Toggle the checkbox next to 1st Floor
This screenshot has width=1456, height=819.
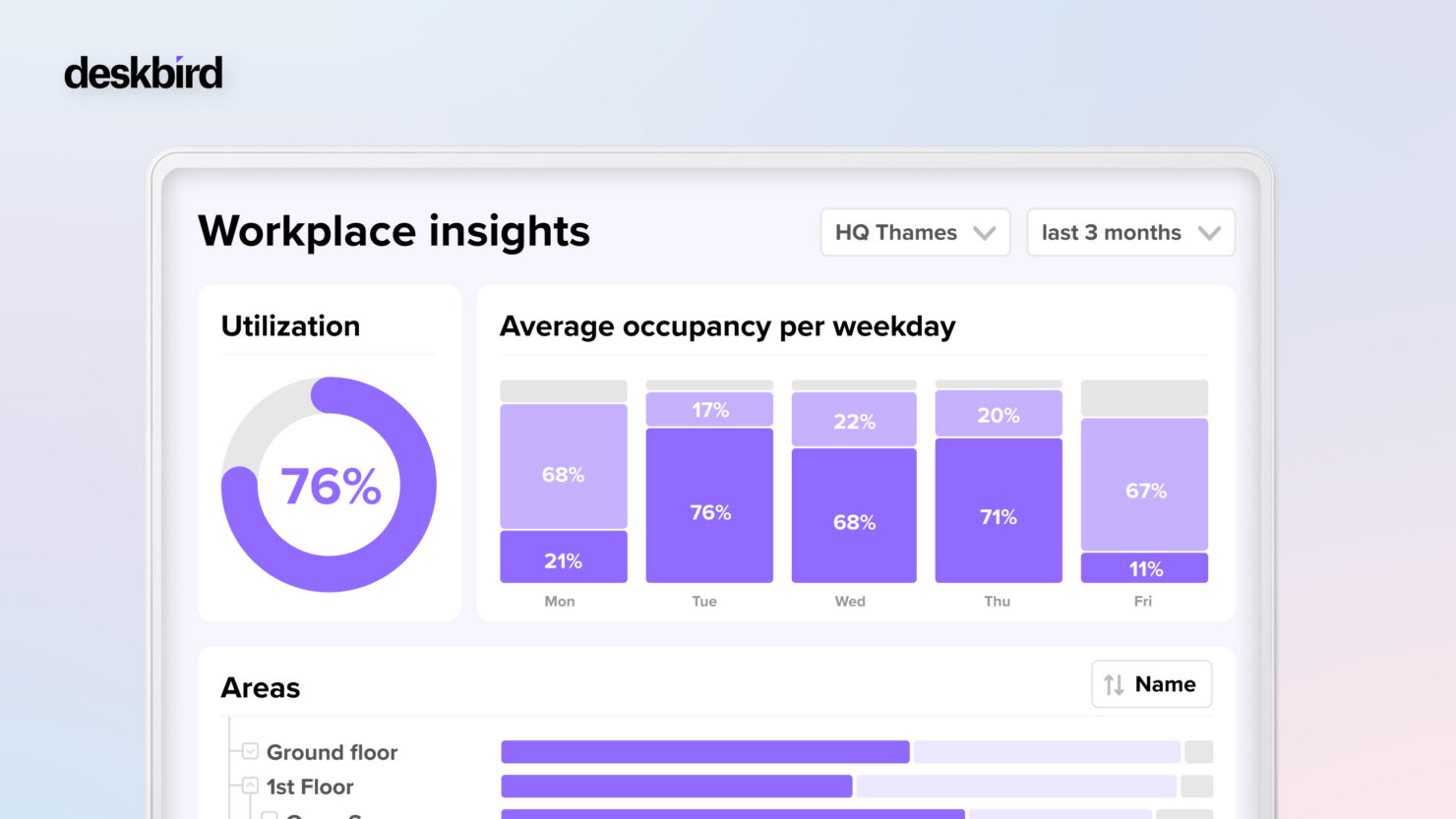point(248,786)
